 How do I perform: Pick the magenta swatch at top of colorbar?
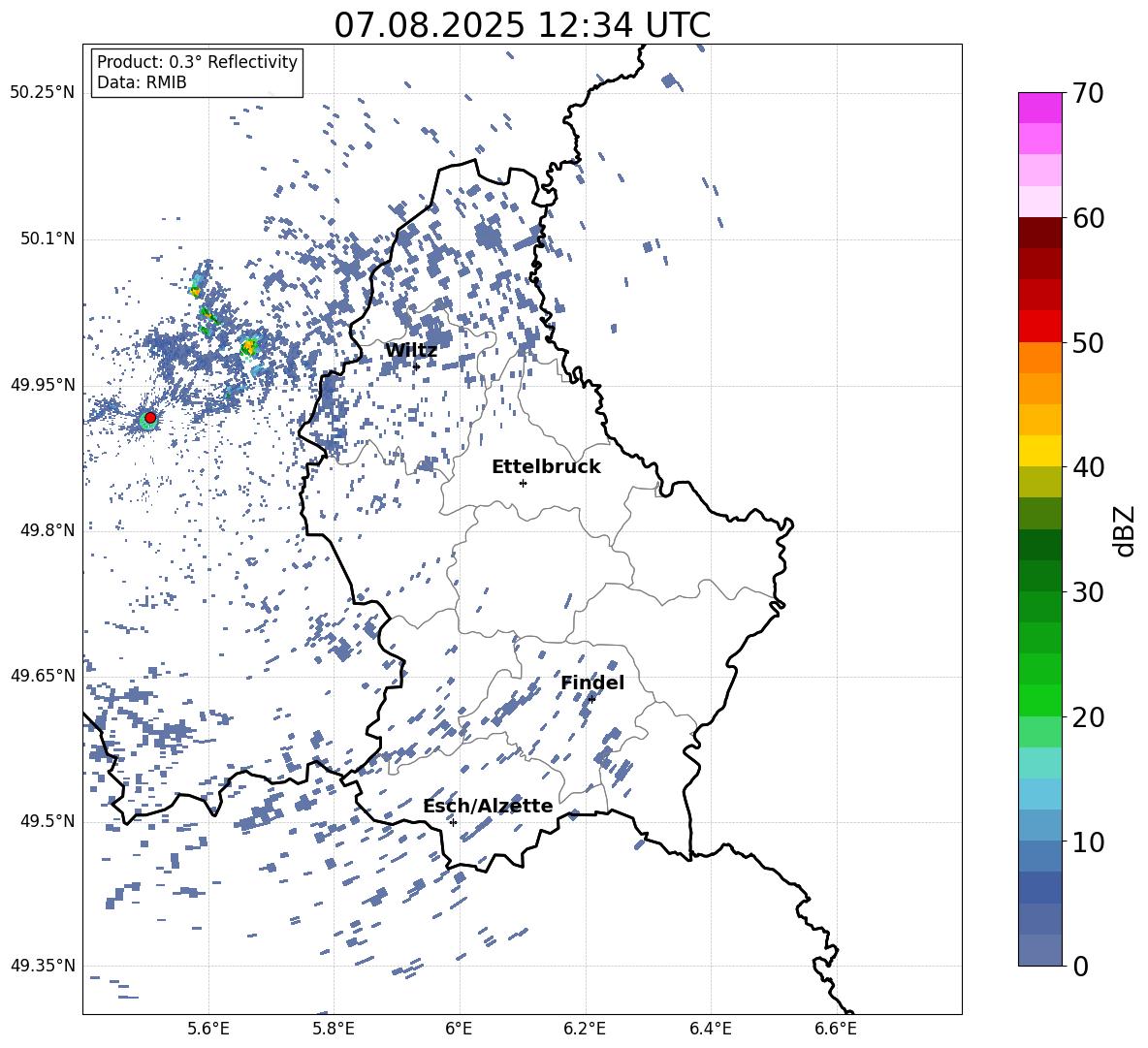pyautogui.click(x=1040, y=108)
